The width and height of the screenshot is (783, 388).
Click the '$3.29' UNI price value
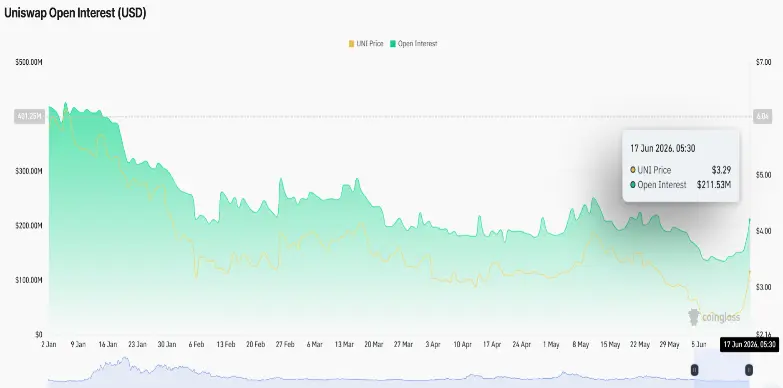click(721, 170)
